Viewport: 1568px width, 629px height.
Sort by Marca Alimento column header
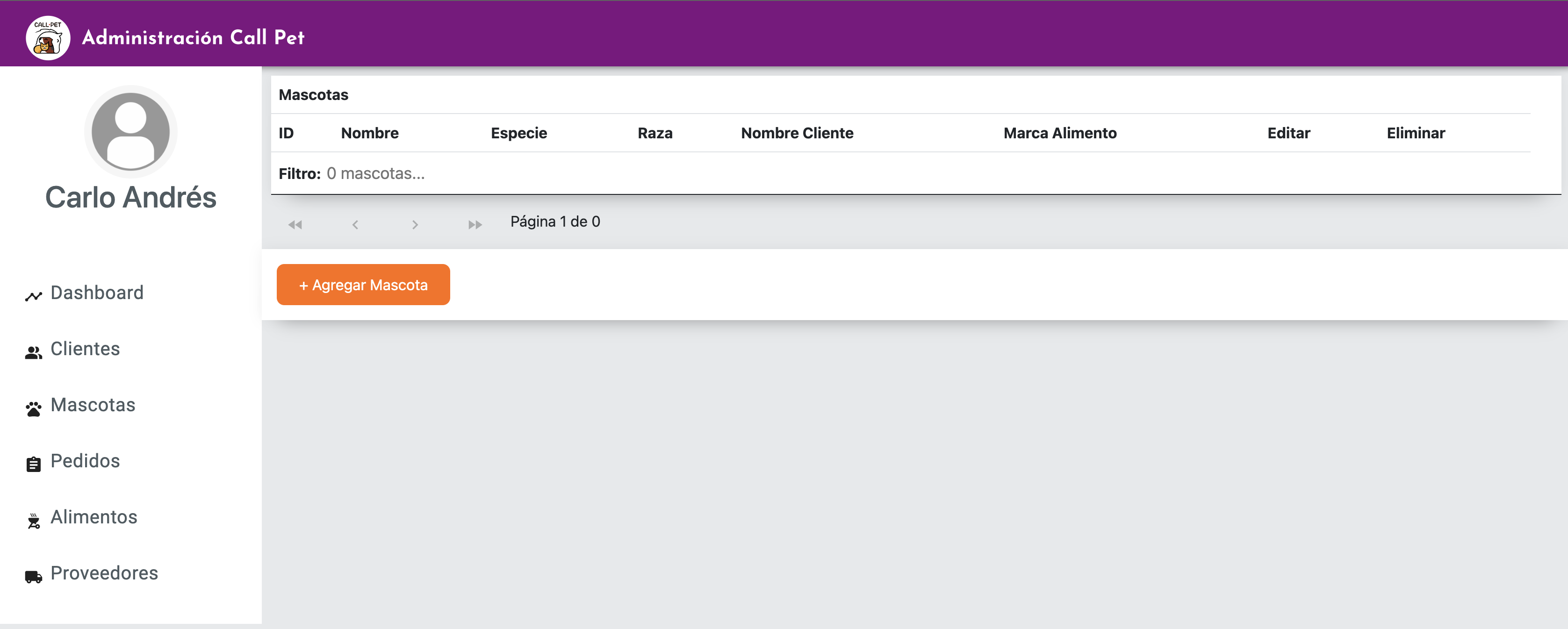click(1060, 133)
